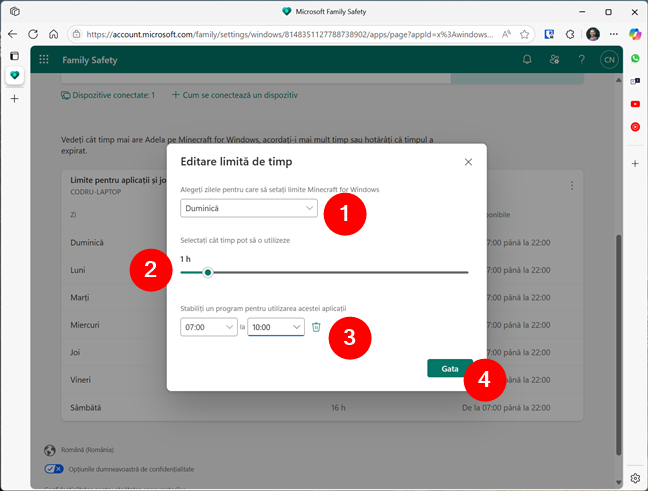Click Gata to save the limit
The image size is (648, 491).
click(x=450, y=368)
